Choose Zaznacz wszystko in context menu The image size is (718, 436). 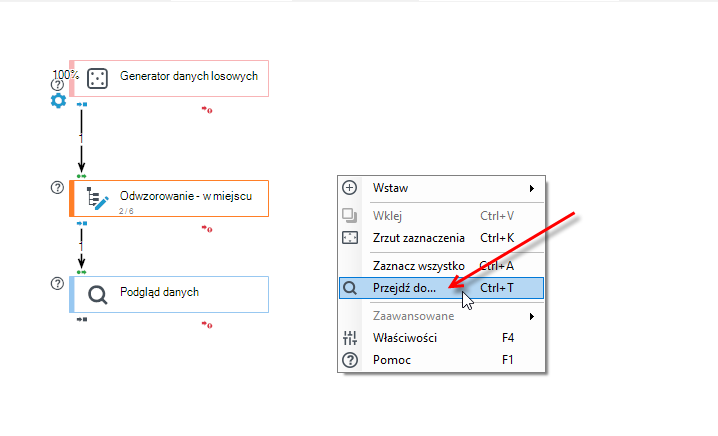click(441, 266)
